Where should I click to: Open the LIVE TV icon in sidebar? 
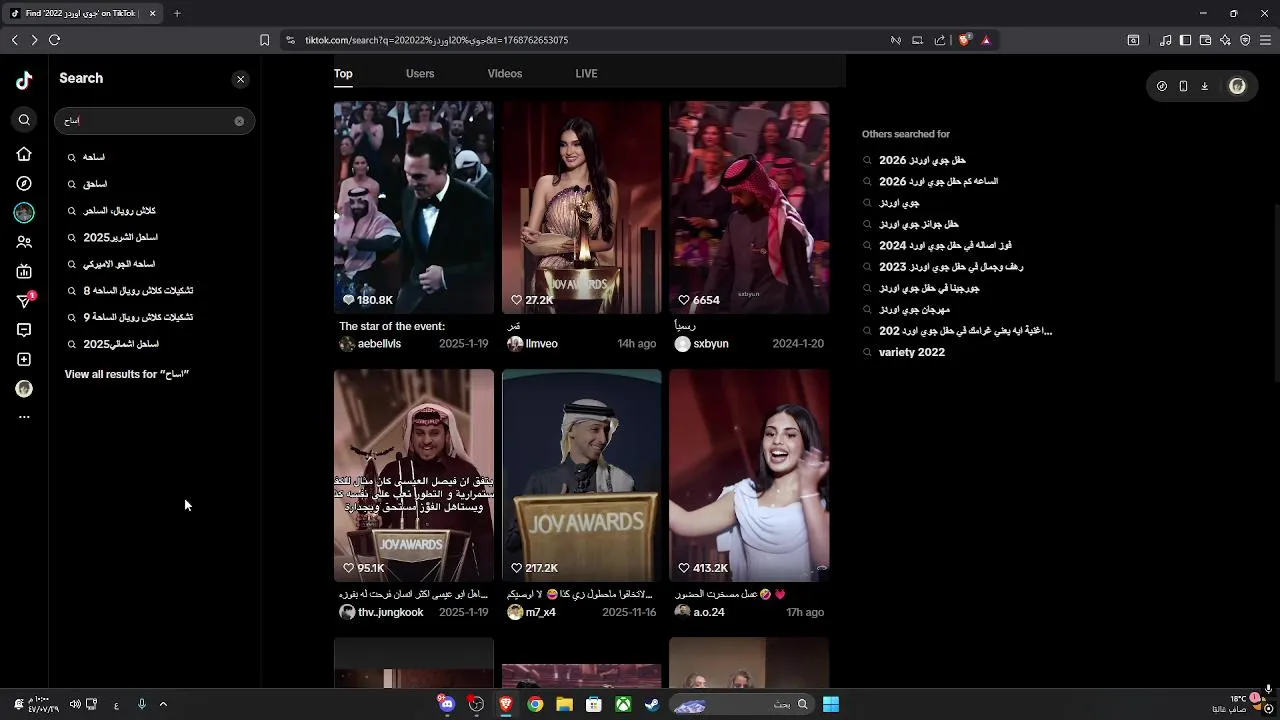(24, 271)
